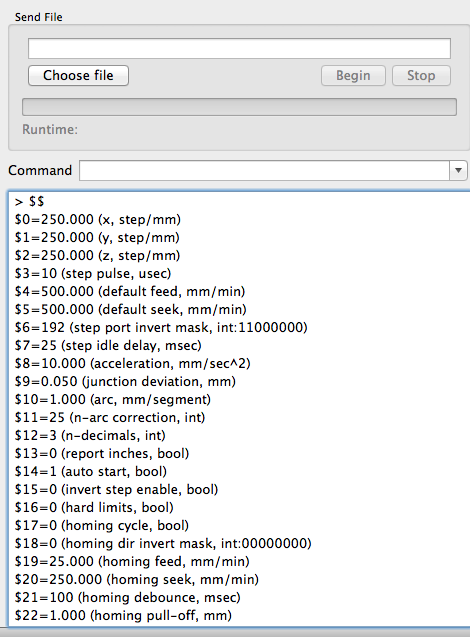Select the $17=0 homing cycle line

tap(102, 525)
